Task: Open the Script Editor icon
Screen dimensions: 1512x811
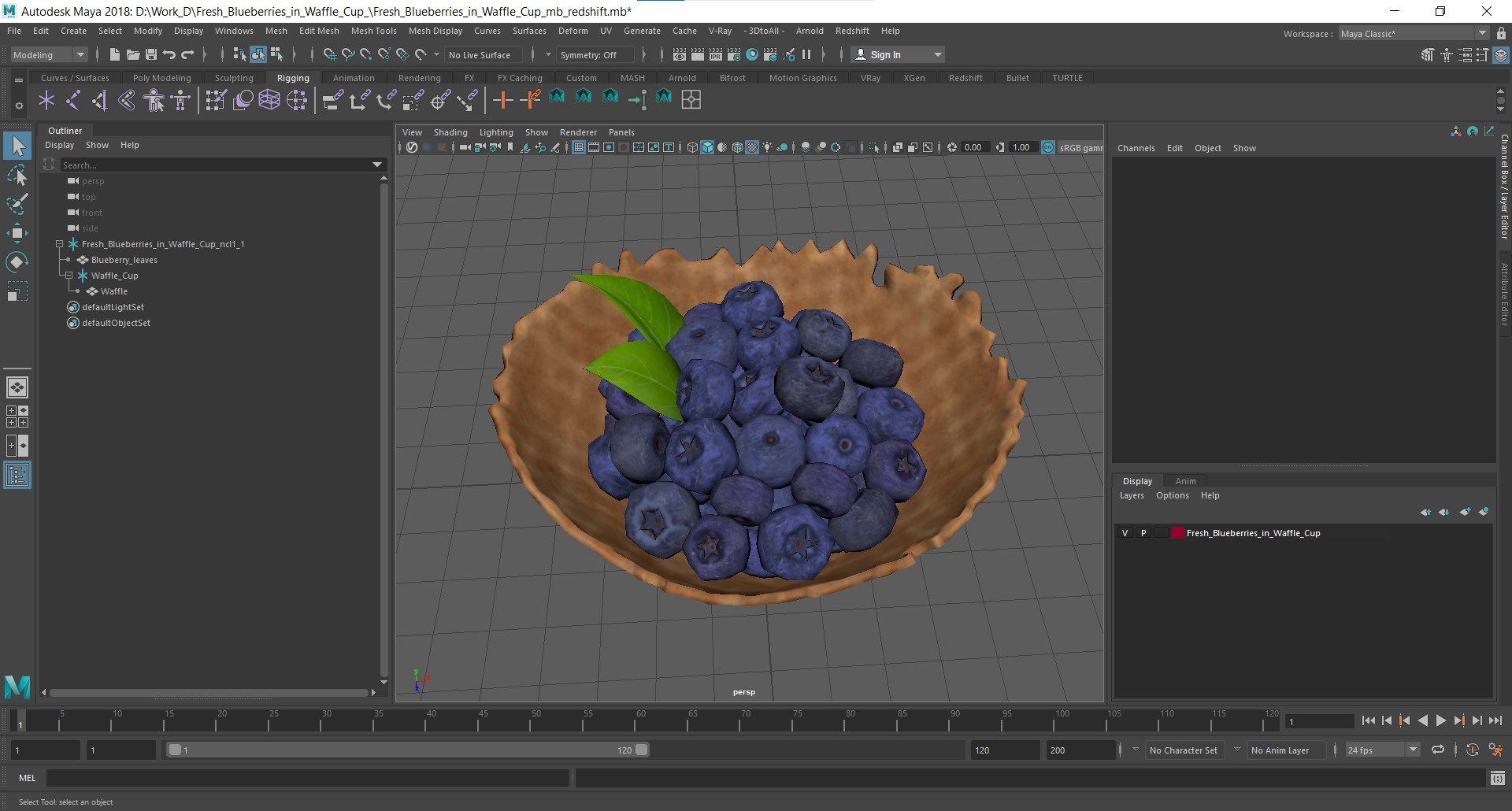Action: click(1498, 778)
